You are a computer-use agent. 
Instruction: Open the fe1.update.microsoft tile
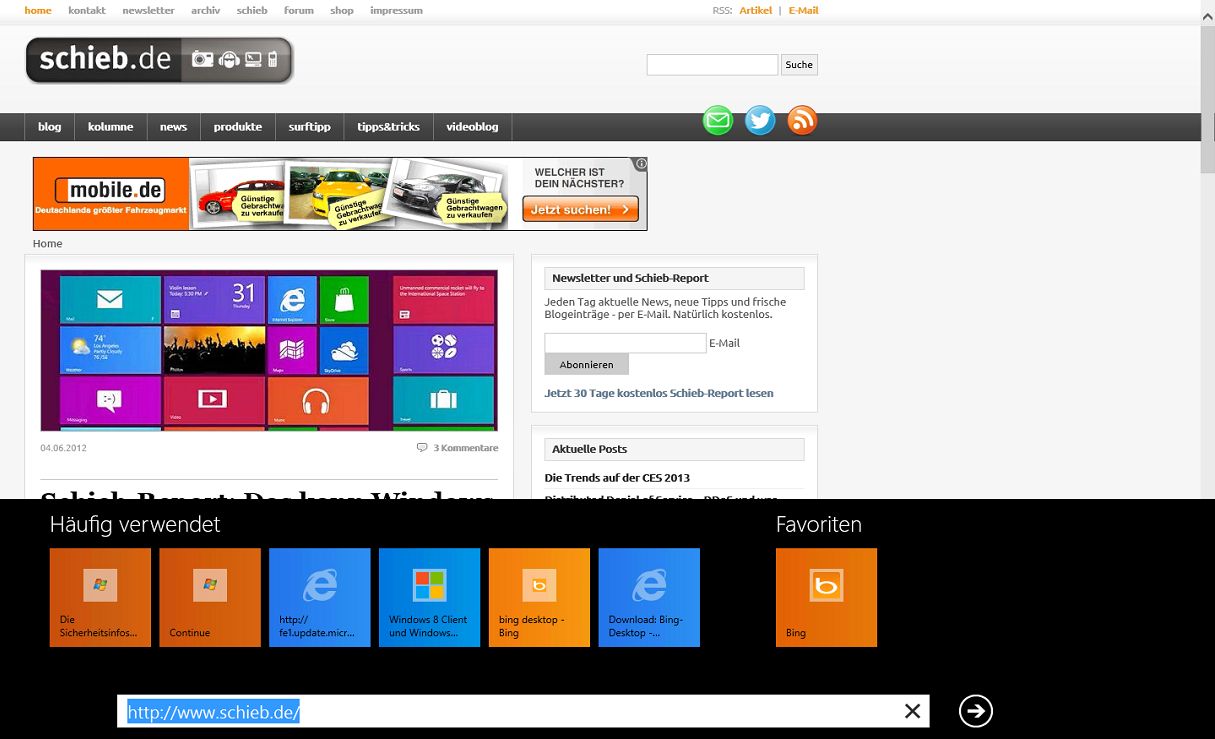tap(320, 597)
